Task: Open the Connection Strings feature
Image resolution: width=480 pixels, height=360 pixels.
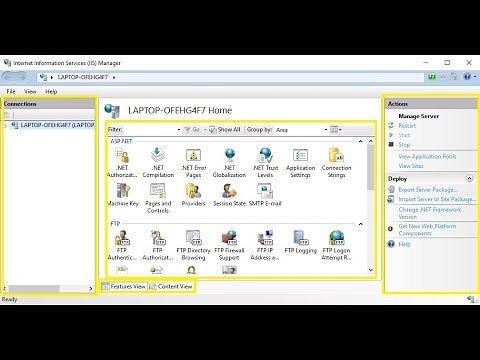Action: point(336,163)
